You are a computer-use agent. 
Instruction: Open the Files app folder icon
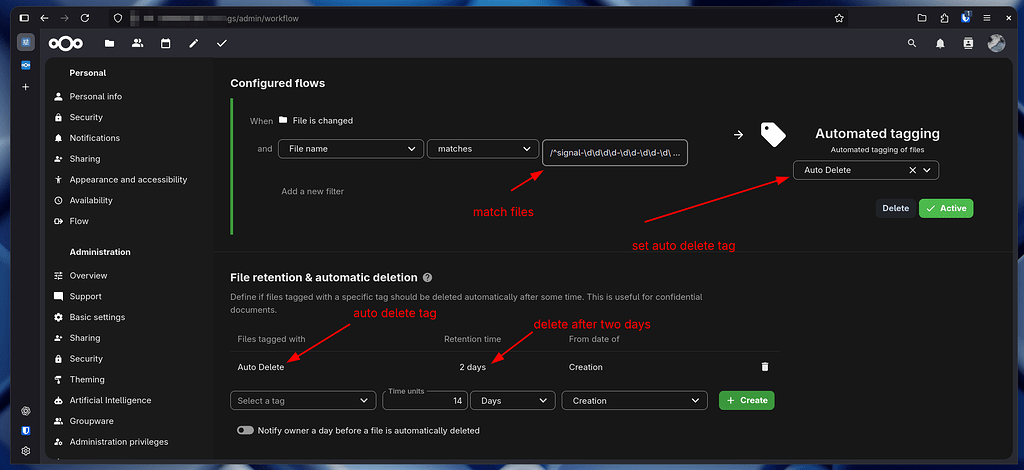[x=109, y=43]
